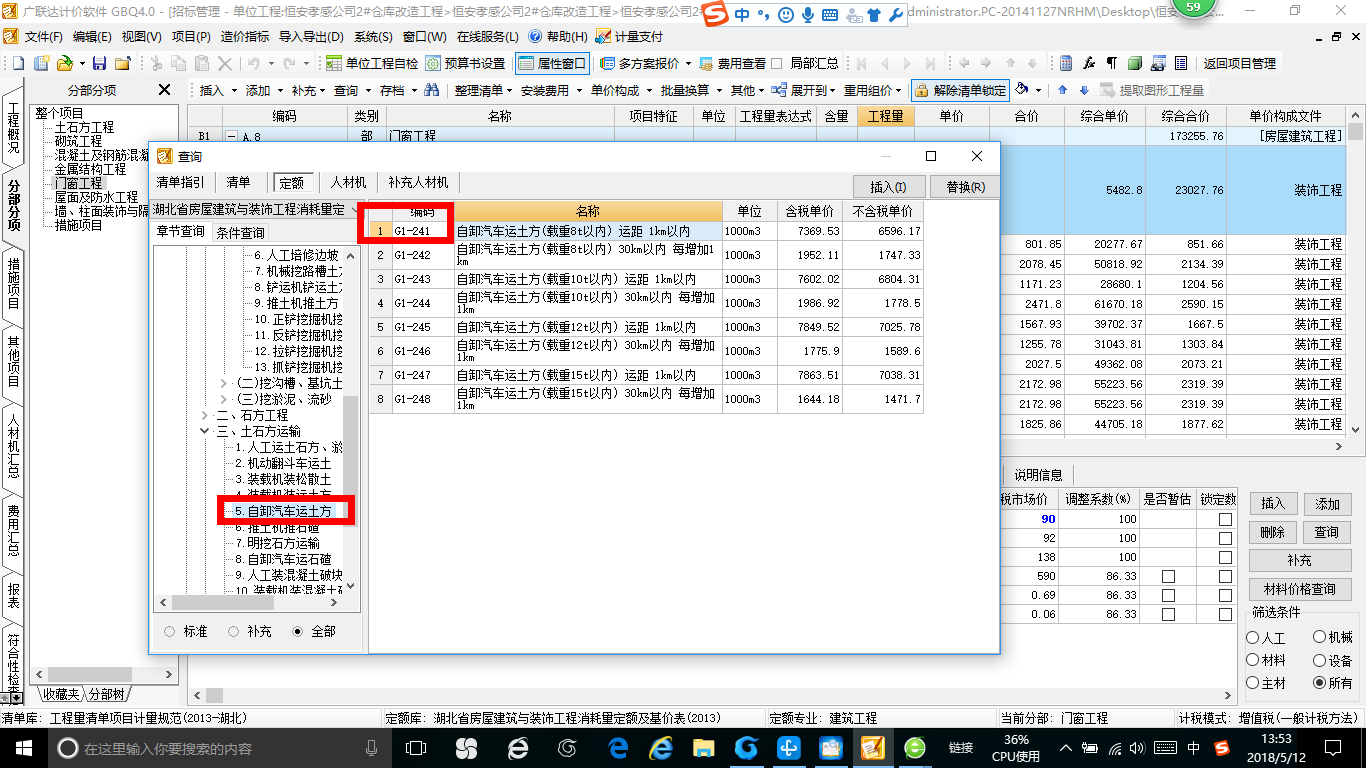
Task: Switch to 条件查询 tab
Action: coord(241,232)
